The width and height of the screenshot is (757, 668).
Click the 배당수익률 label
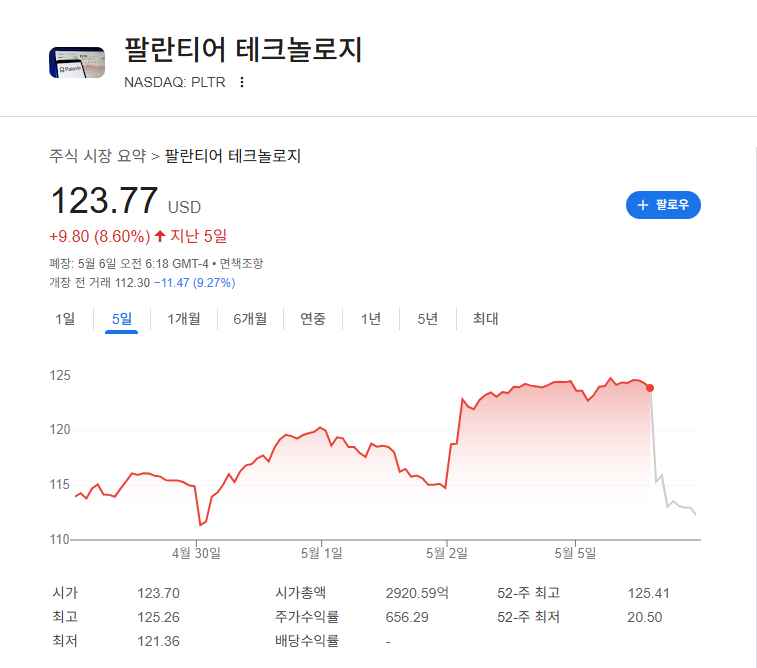coord(307,641)
